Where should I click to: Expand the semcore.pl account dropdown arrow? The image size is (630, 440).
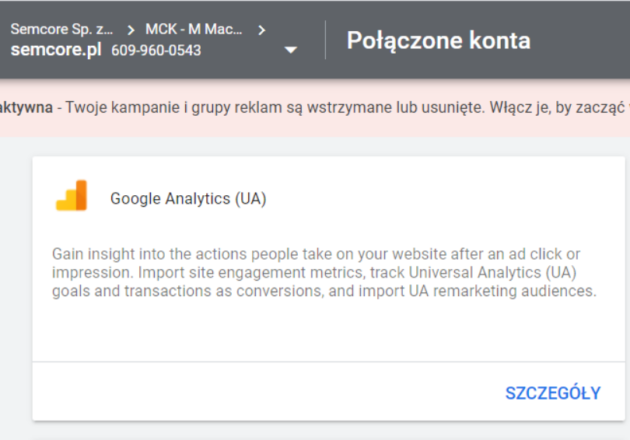(290, 50)
